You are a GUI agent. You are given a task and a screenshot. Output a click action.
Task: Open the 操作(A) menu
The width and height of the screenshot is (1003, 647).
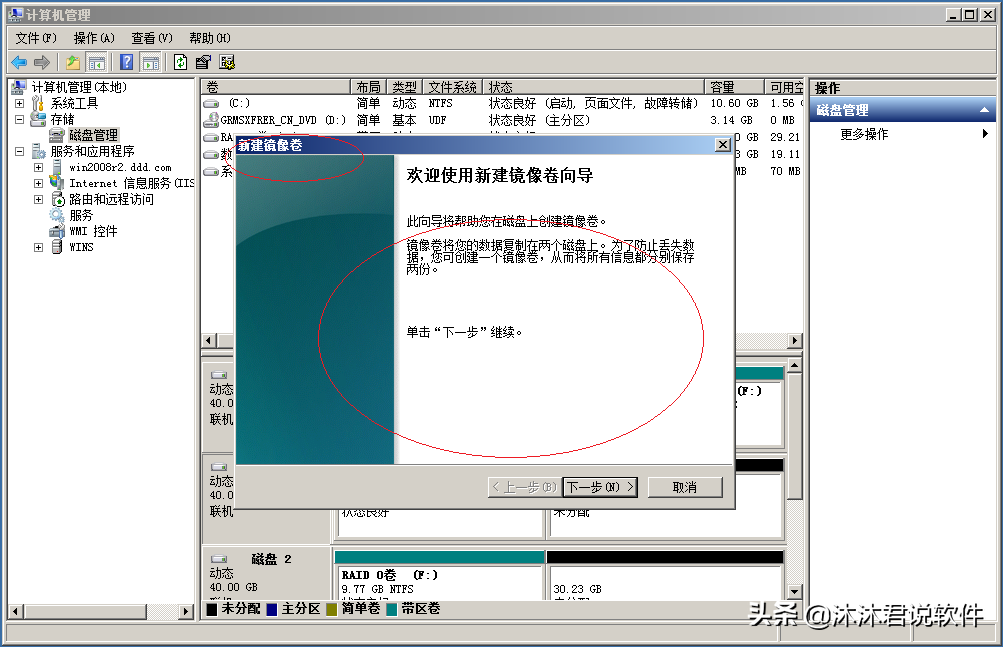[x=94, y=38]
